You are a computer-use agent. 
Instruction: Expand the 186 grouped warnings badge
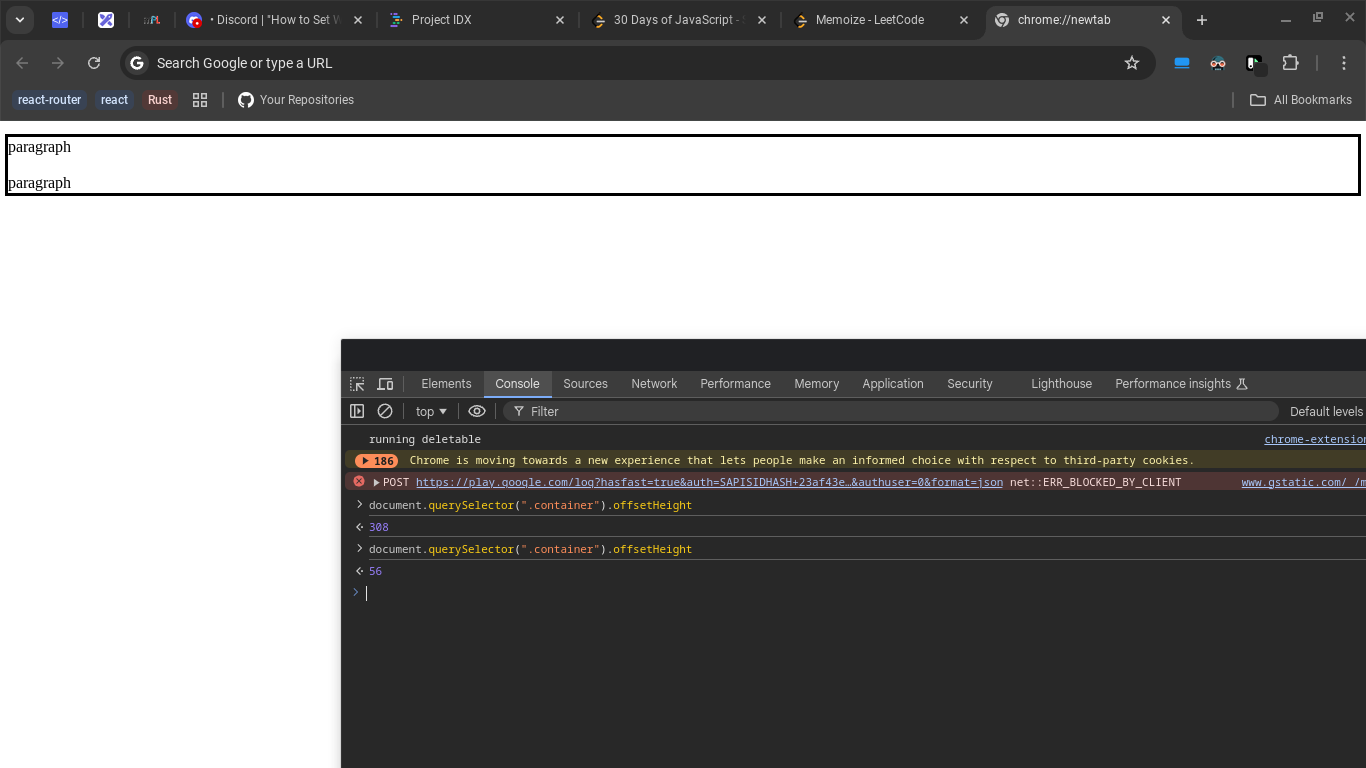coord(376,461)
